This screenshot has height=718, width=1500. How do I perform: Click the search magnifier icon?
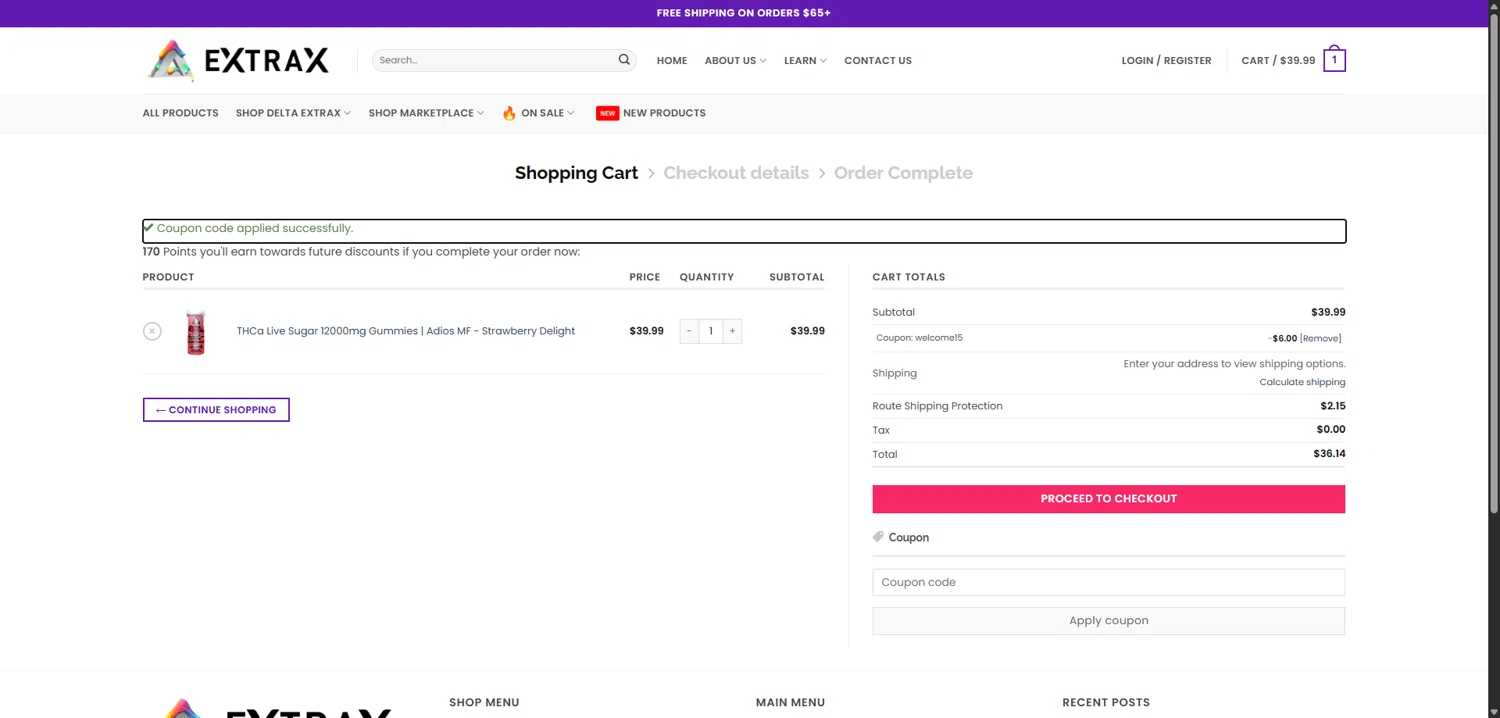pos(624,60)
